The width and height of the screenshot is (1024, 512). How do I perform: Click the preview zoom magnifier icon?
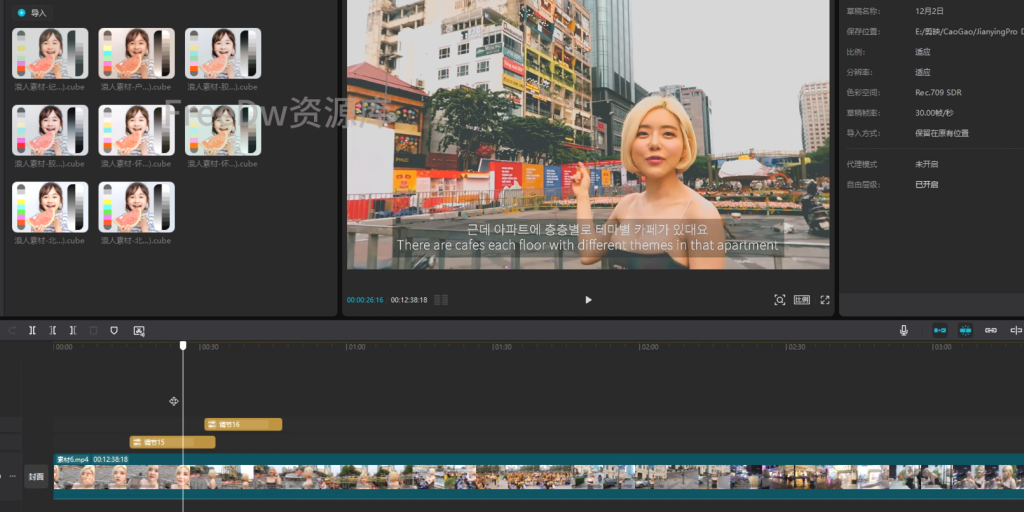pos(780,300)
